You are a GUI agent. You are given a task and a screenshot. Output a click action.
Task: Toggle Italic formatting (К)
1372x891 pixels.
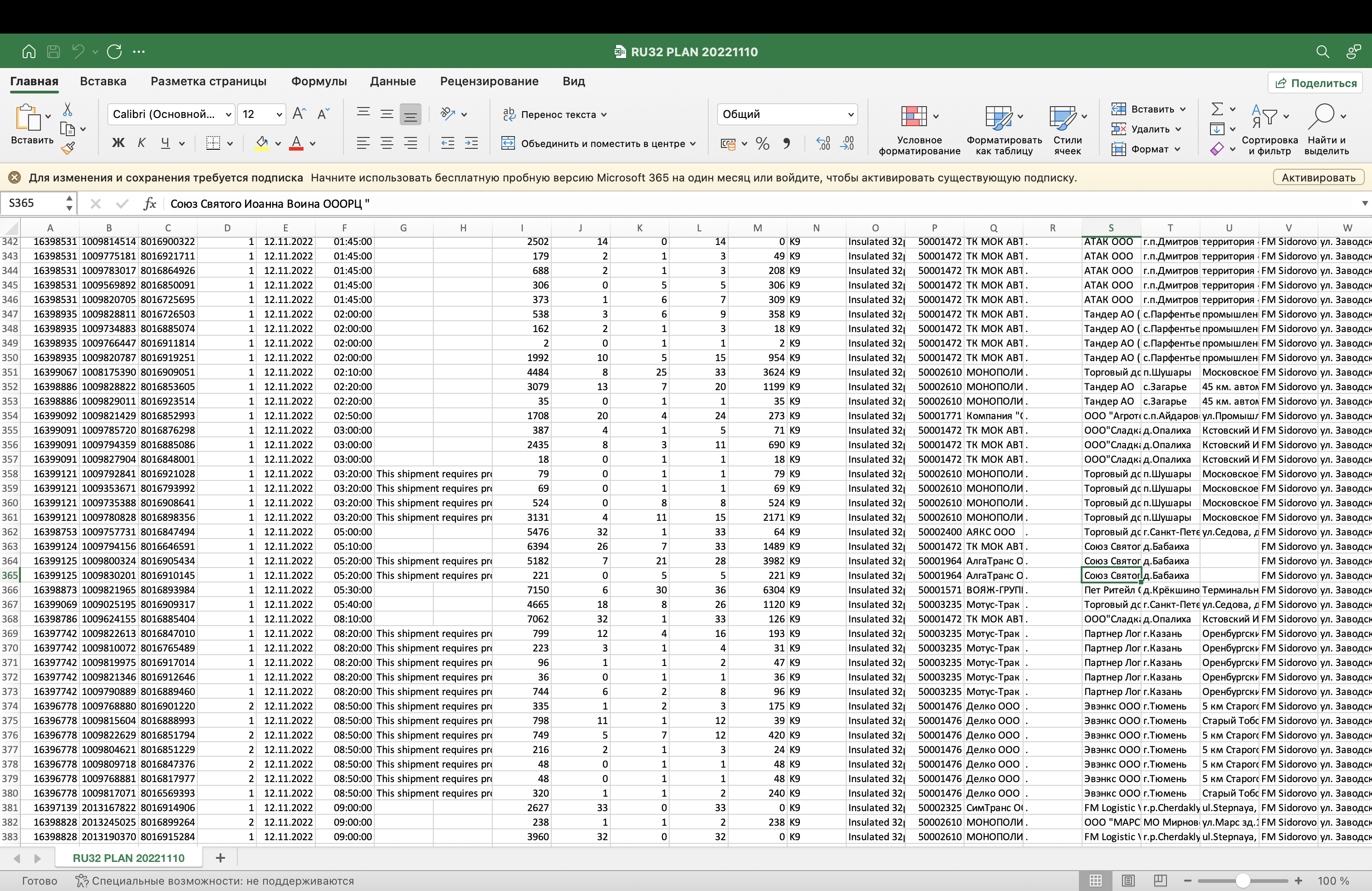coord(141,143)
